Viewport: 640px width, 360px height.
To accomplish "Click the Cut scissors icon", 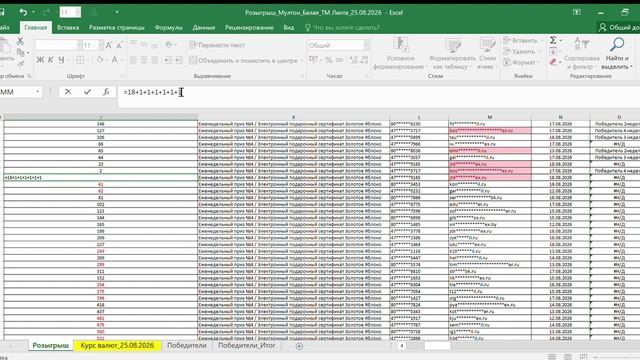I will pos(20,41).
